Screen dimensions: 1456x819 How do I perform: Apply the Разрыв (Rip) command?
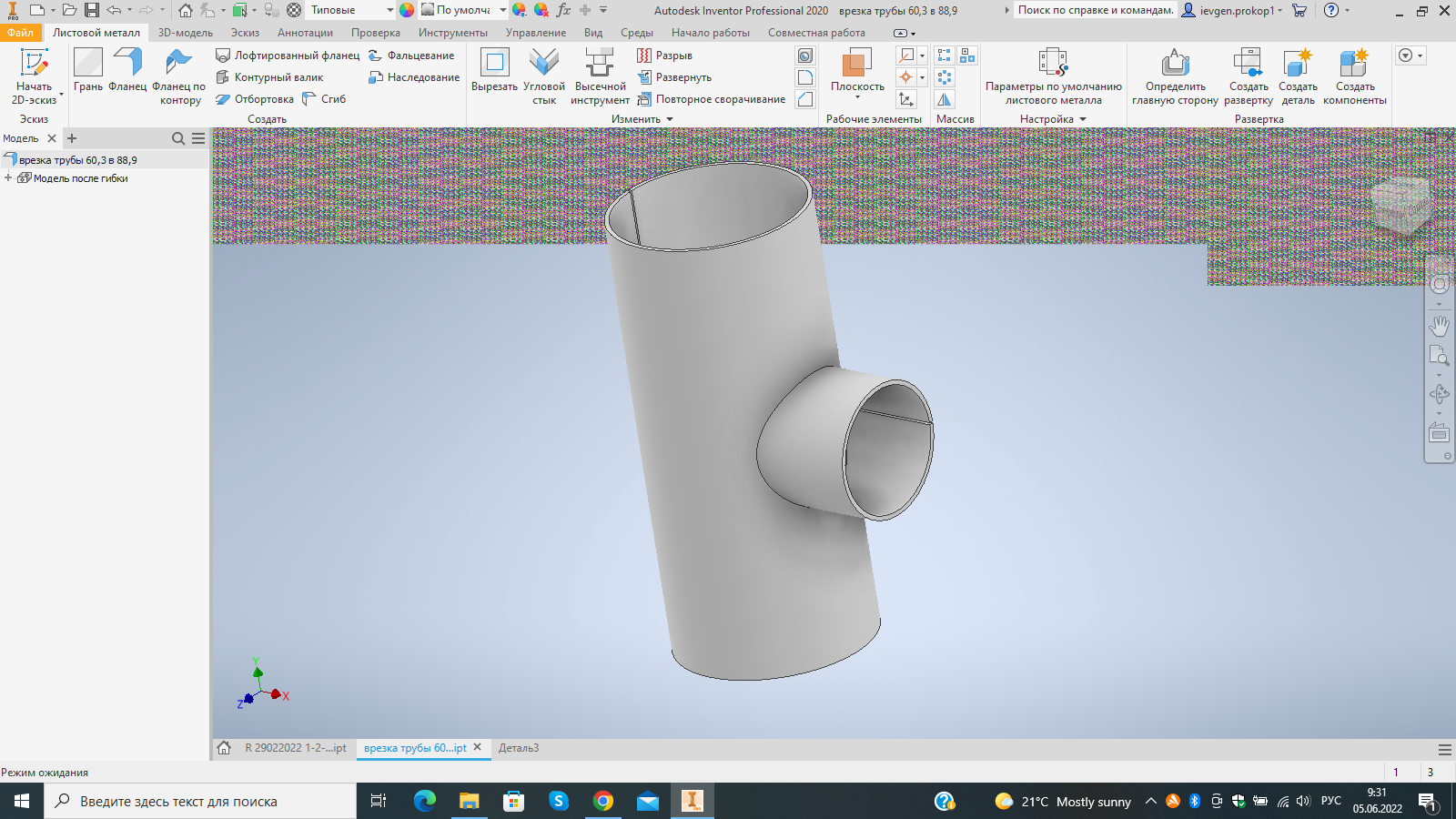tap(664, 56)
